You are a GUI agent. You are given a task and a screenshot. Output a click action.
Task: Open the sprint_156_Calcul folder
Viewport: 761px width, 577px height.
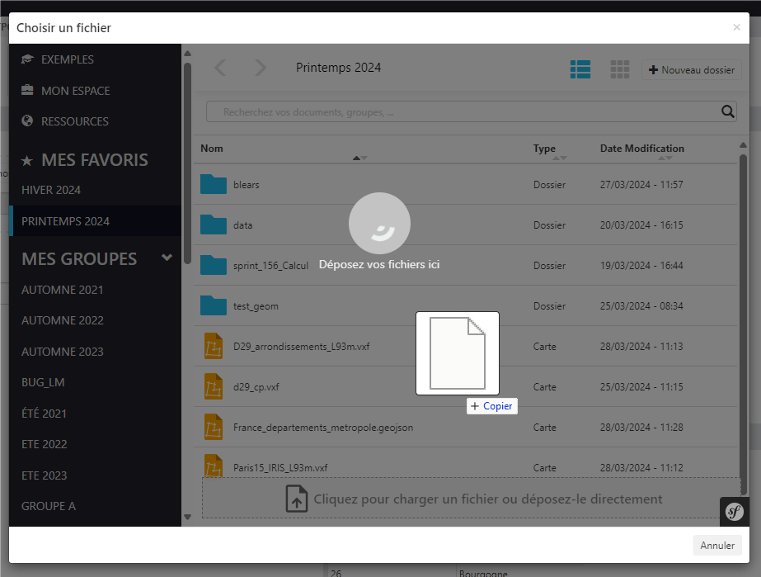(270, 266)
